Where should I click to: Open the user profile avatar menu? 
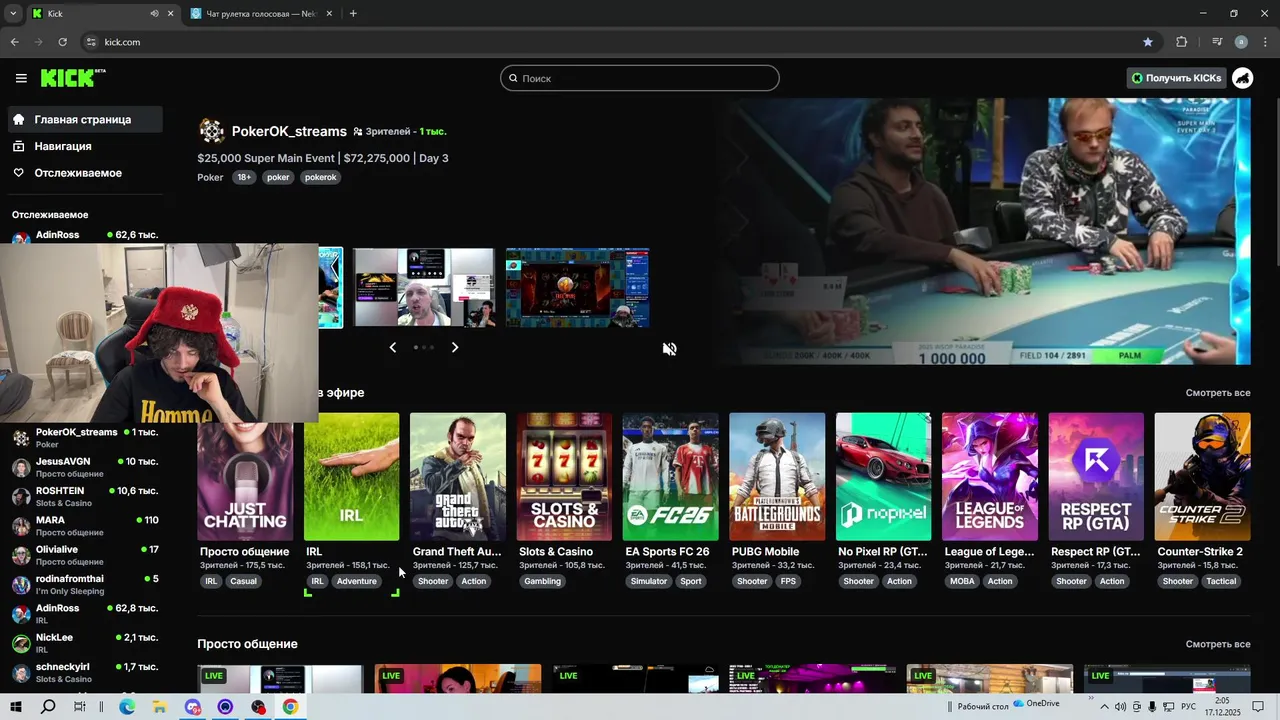pyautogui.click(x=1242, y=78)
